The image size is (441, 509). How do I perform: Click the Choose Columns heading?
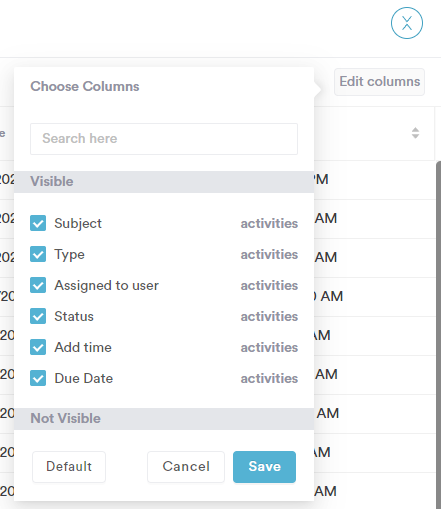[x=85, y=86]
